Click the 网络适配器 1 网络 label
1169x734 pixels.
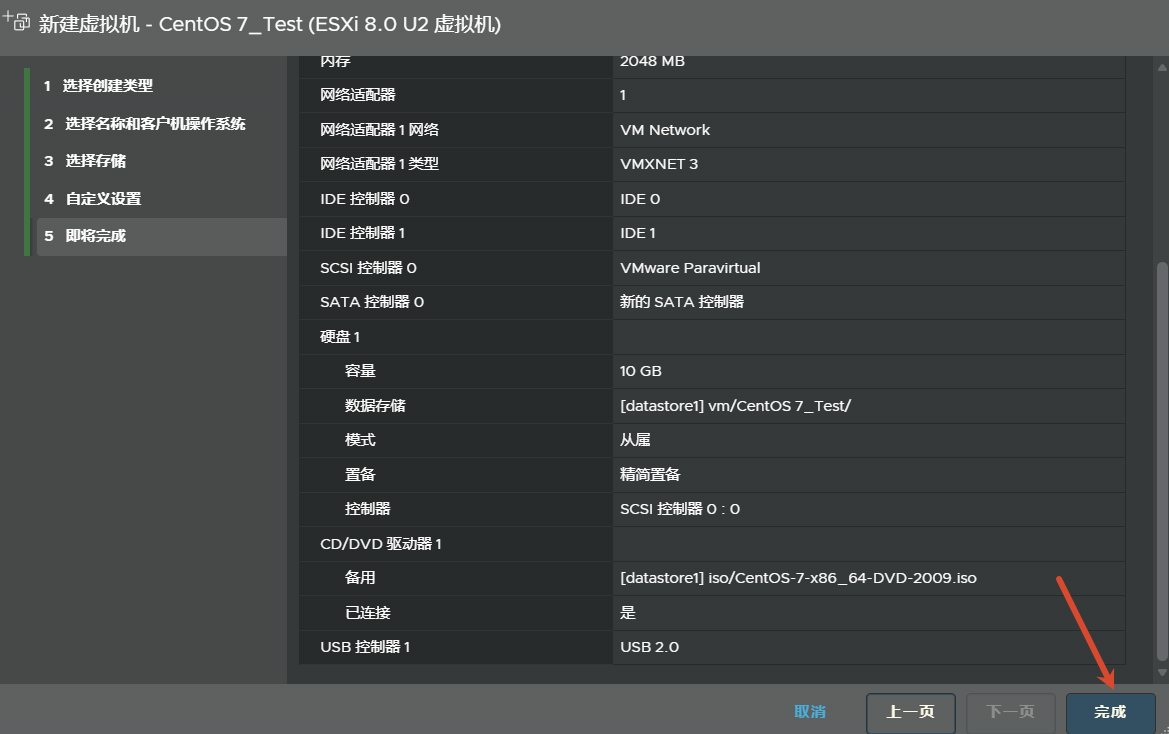tap(379, 130)
